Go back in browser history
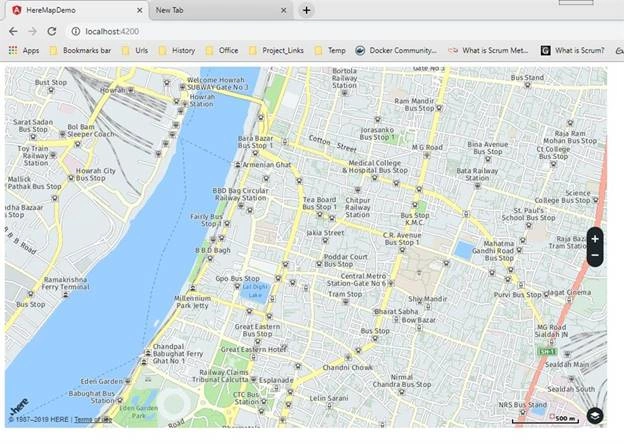 [13, 31]
